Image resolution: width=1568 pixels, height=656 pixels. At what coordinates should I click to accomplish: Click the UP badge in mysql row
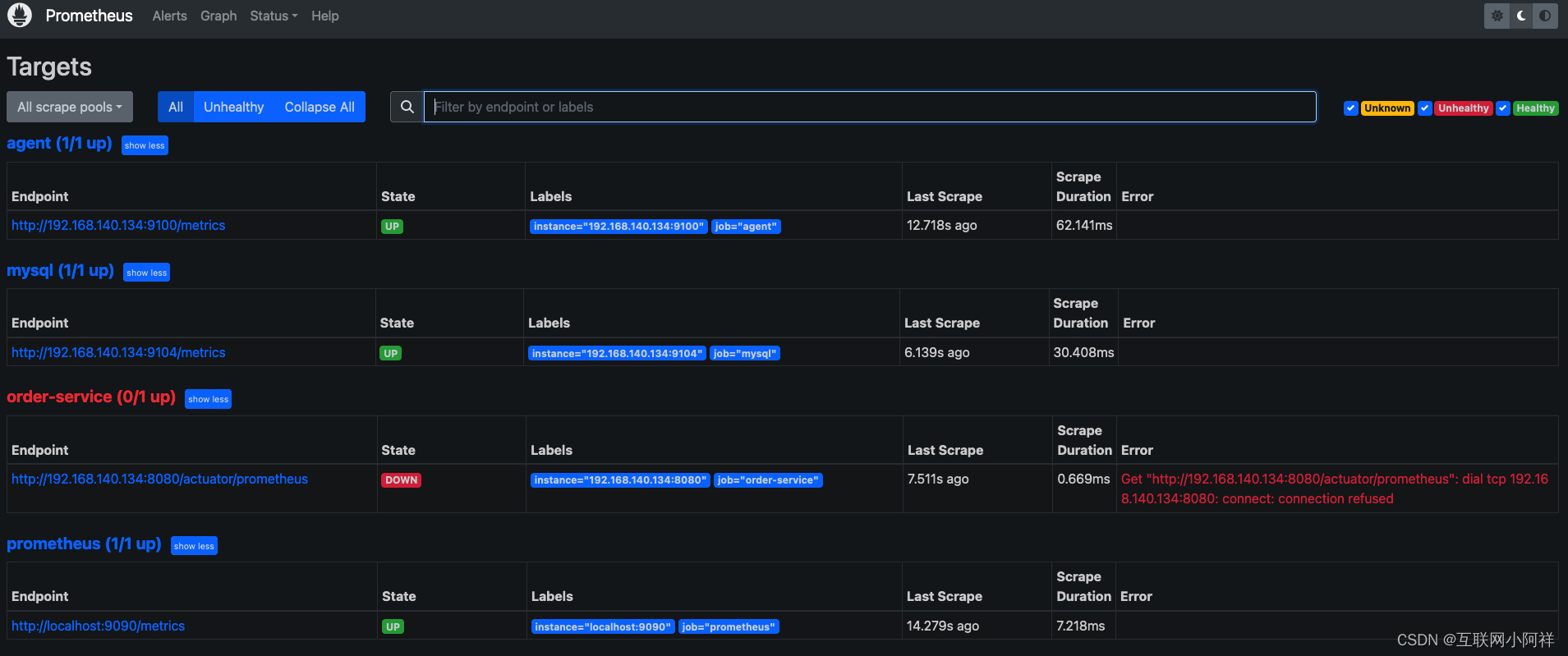click(x=391, y=354)
